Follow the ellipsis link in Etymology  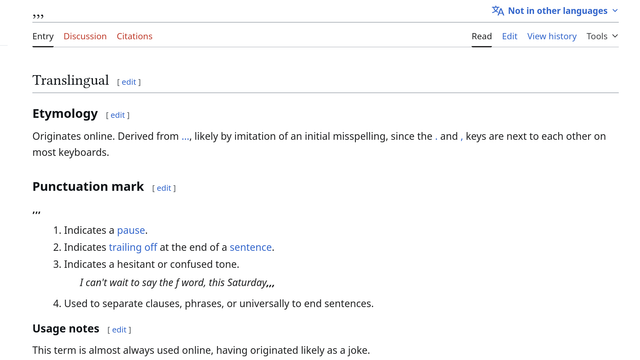[185, 138]
